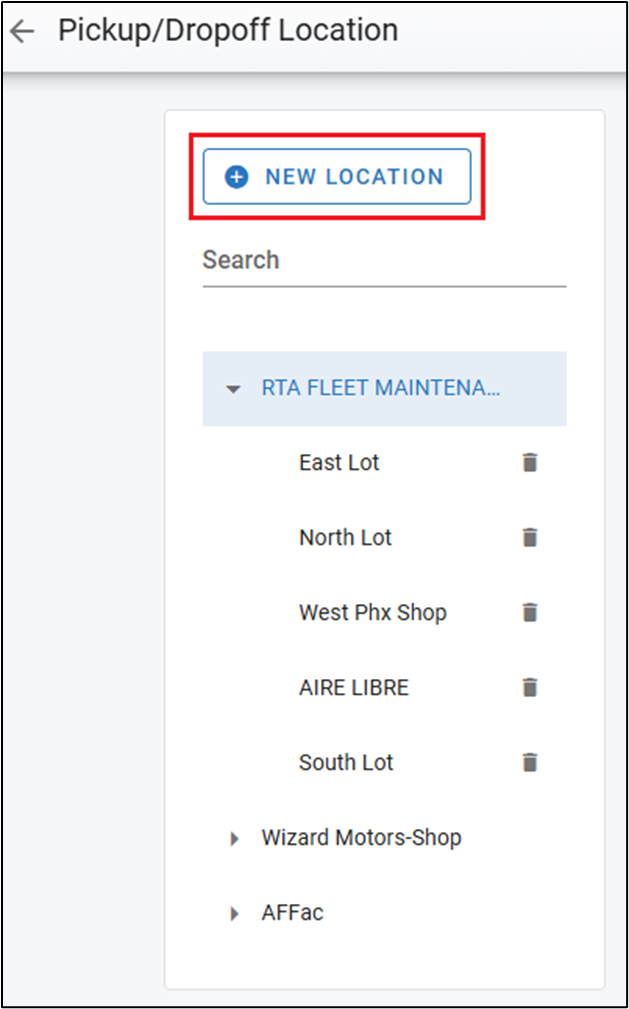This screenshot has height=1009, width=629.
Task: Delete the West Phx Shop location
Action: (x=530, y=613)
